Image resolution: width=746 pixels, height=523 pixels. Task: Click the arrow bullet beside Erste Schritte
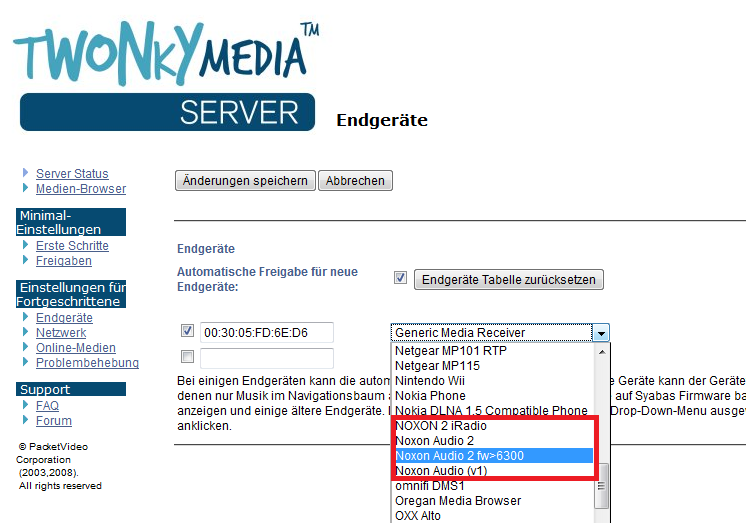coord(26,245)
